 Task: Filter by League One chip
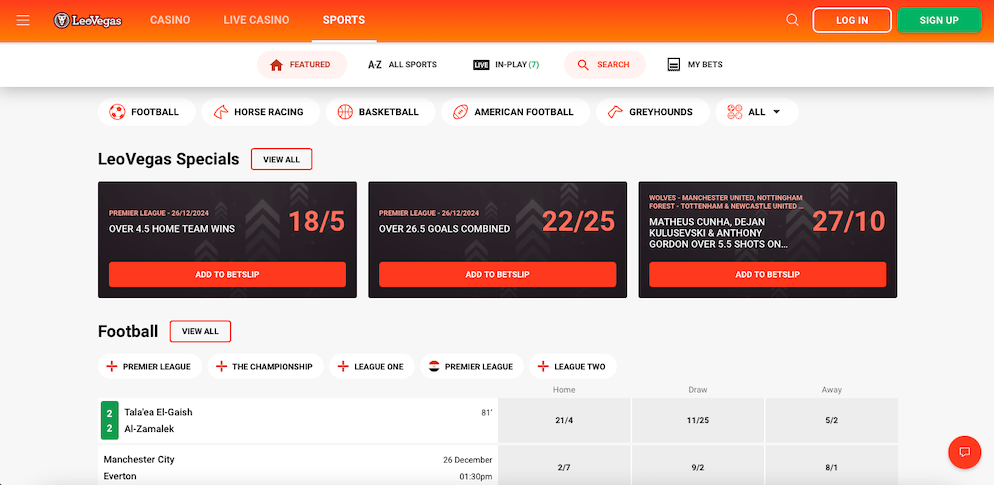(372, 366)
